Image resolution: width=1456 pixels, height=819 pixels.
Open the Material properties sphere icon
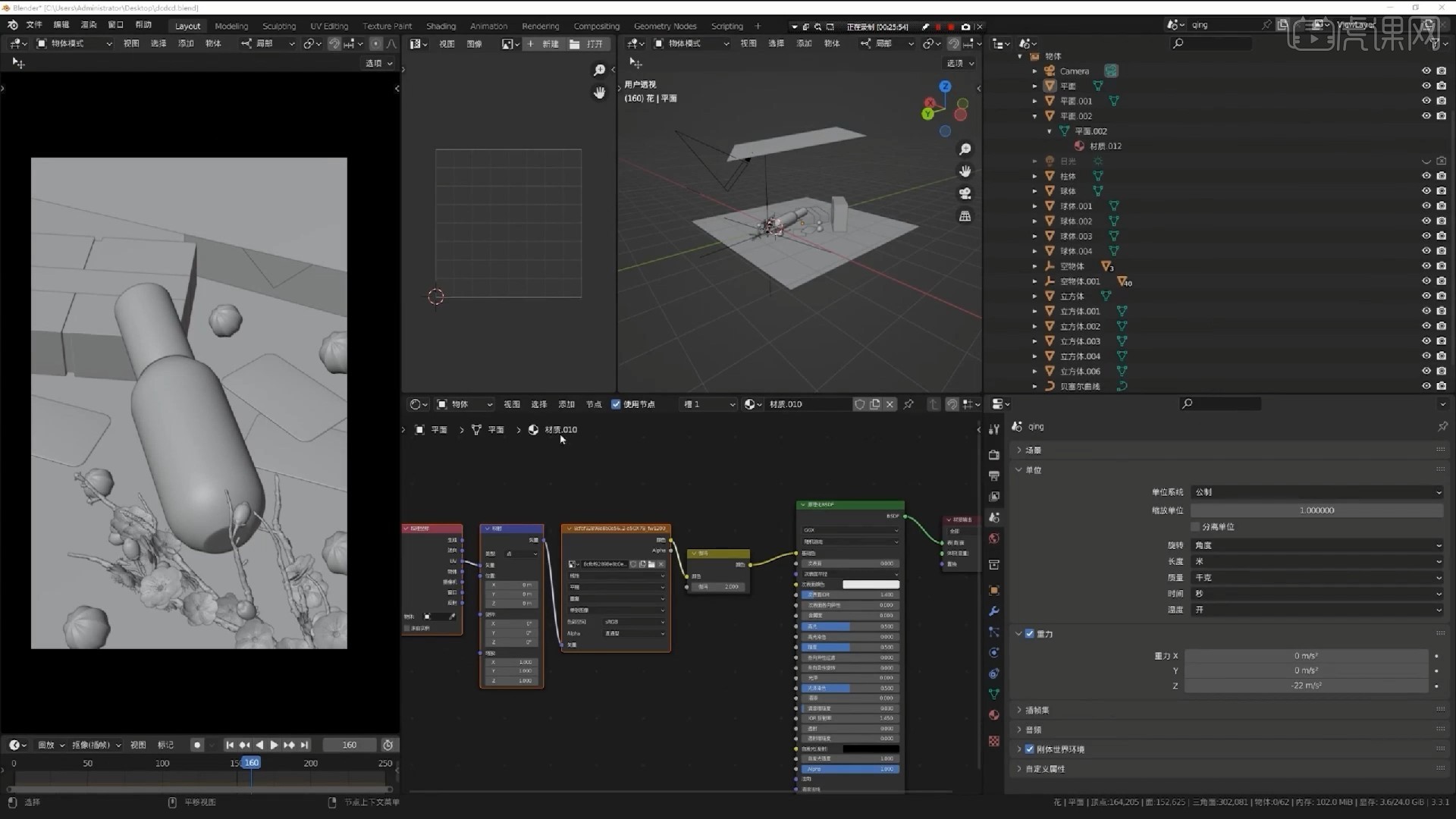(x=994, y=714)
